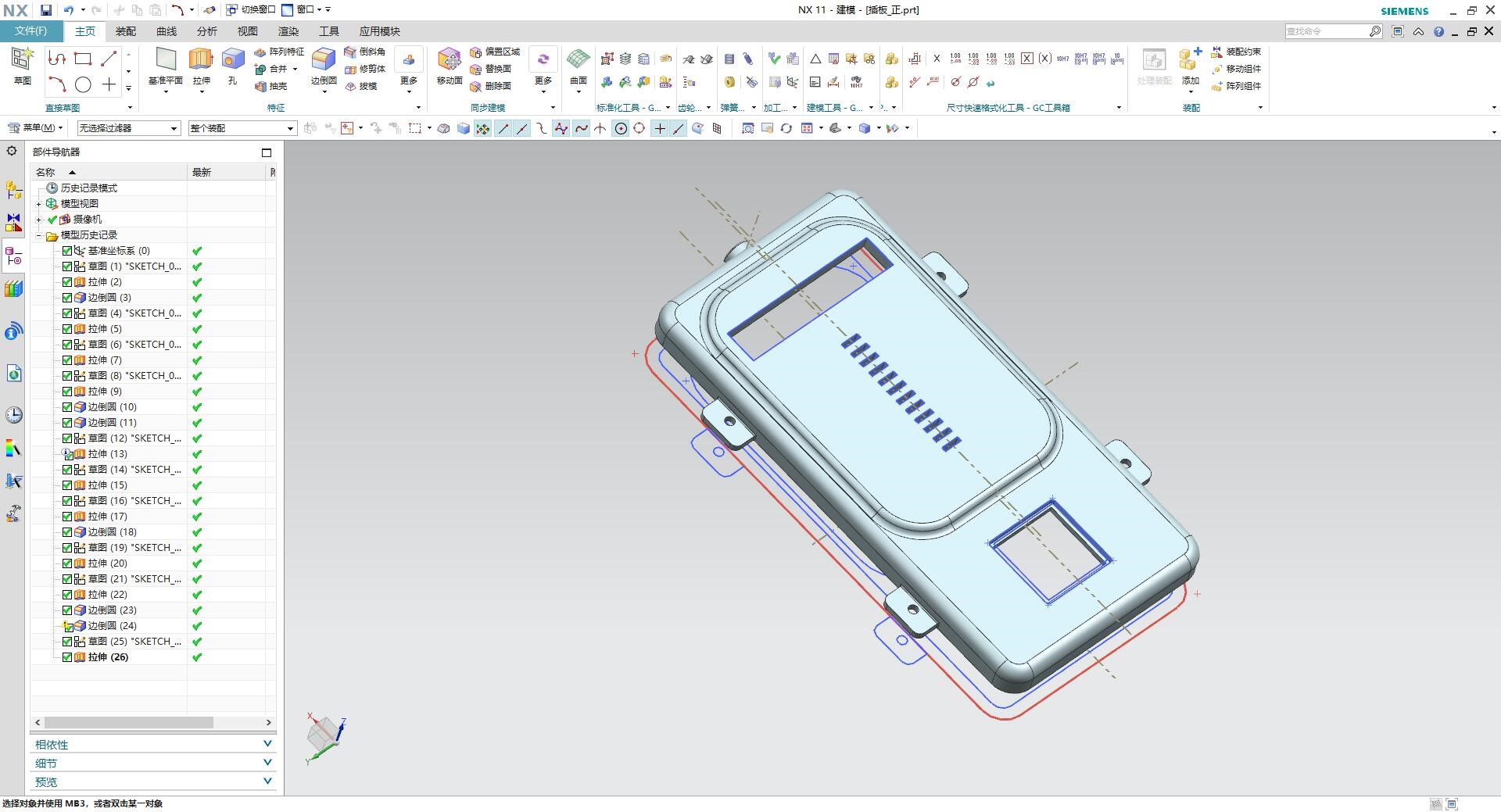
Task: Uncheck 边倒圆 (3) feature checkbox
Action: tap(67, 298)
